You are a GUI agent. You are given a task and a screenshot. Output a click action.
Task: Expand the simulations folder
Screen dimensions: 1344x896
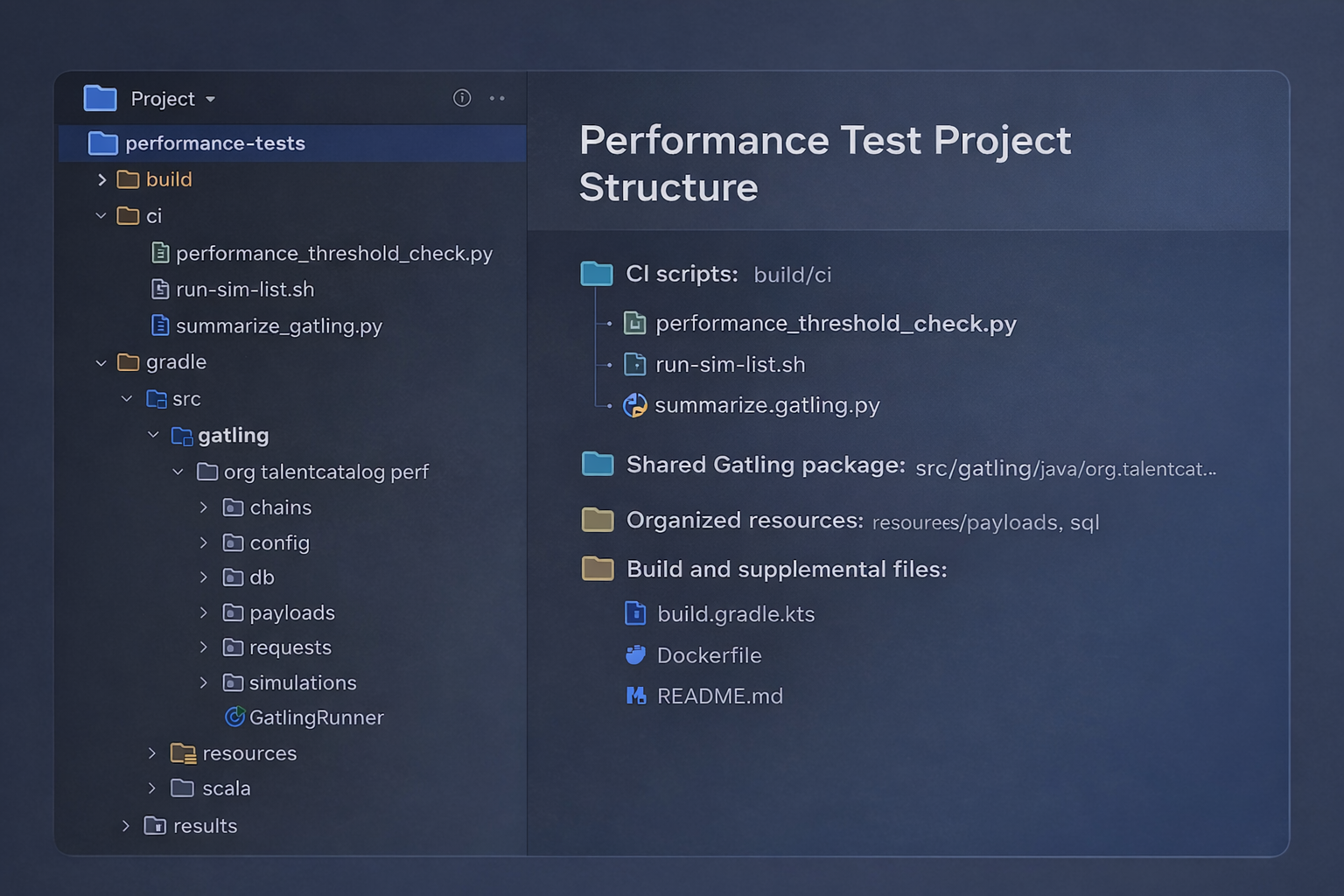204,682
